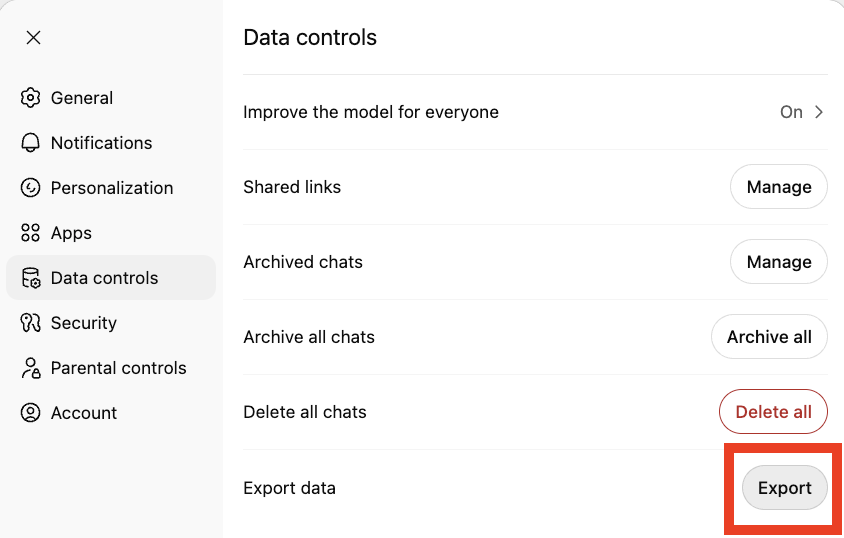The image size is (844, 538).
Task: Click the Data controls database icon
Action: point(31,278)
